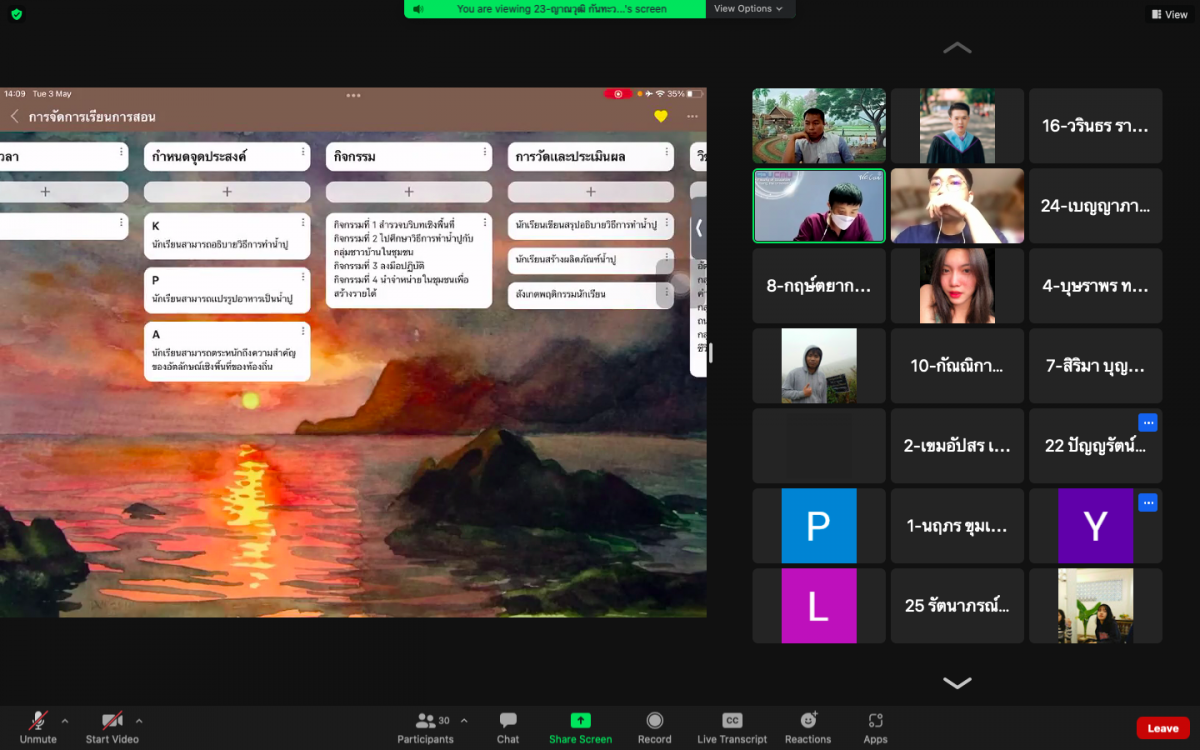Open options of นักเรียนเขียนสรุปอธิบายวิธีการทำน้ำปู card

pyautogui.click(x=667, y=222)
